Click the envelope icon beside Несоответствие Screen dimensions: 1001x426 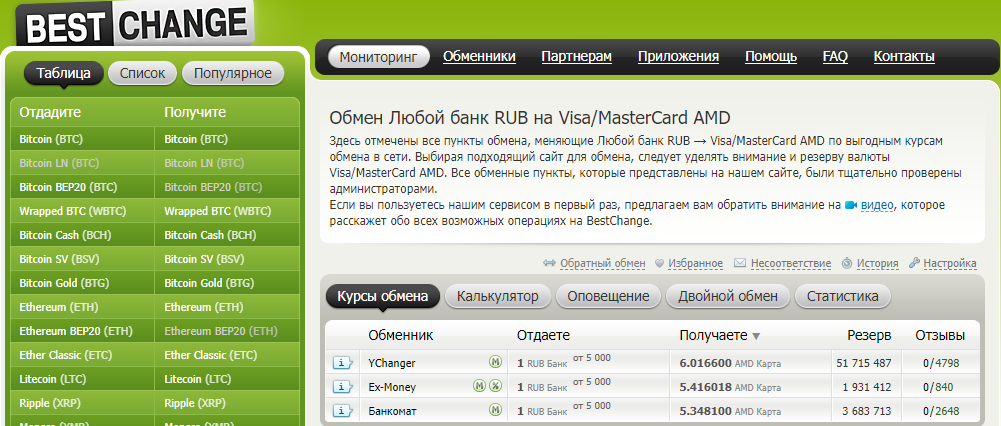[740, 263]
